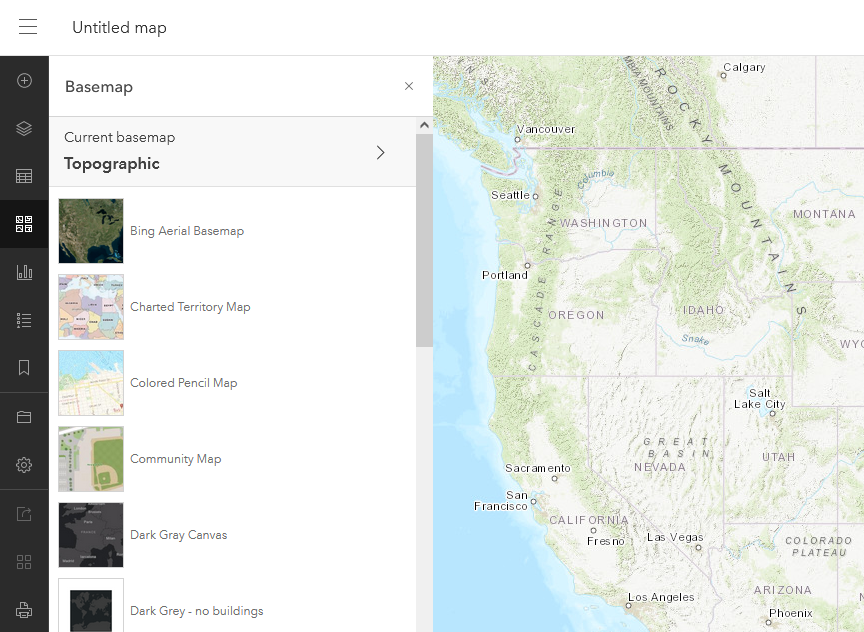The width and height of the screenshot is (864, 632).
Task: Open the Charts panel
Action: coord(24,272)
